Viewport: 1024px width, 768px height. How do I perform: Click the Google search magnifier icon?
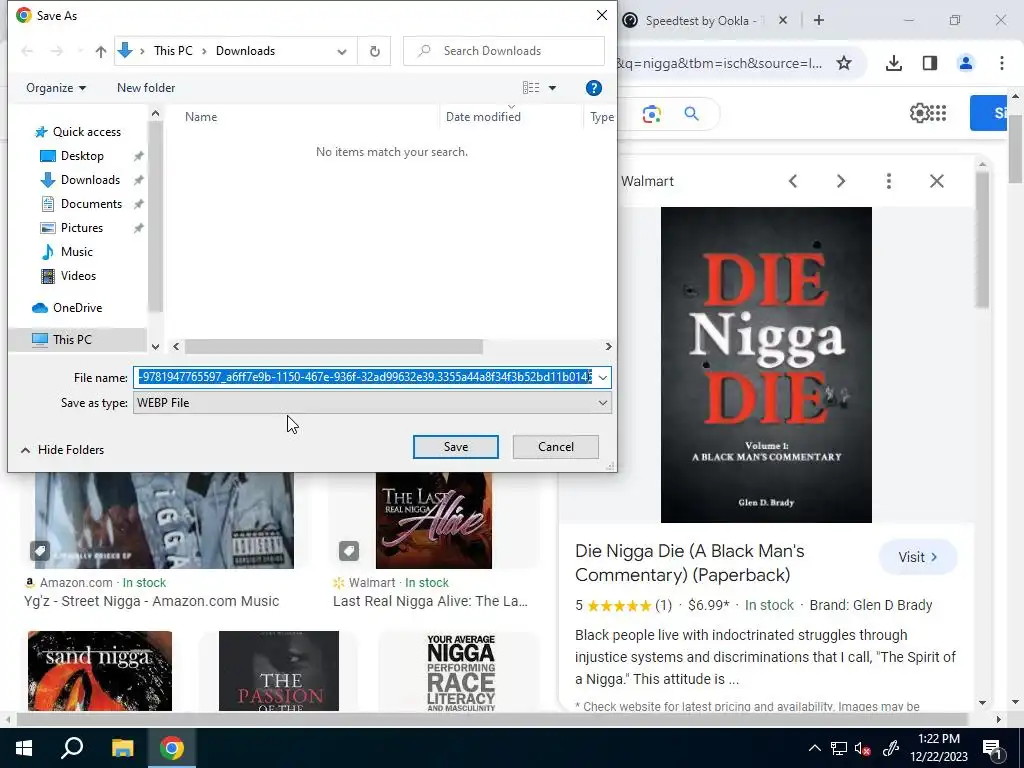click(691, 114)
